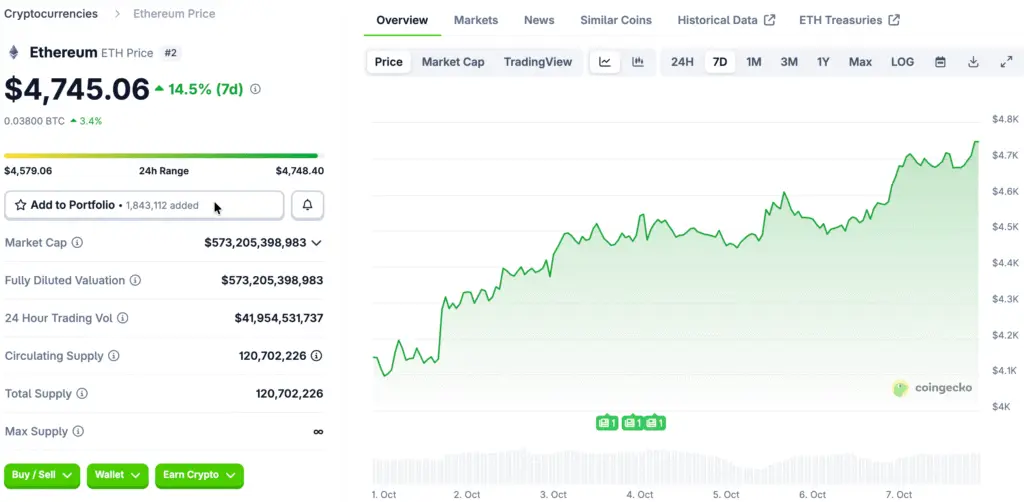Open the Historical Data tab
Viewport: 1024px width, 502px height.
coord(725,20)
